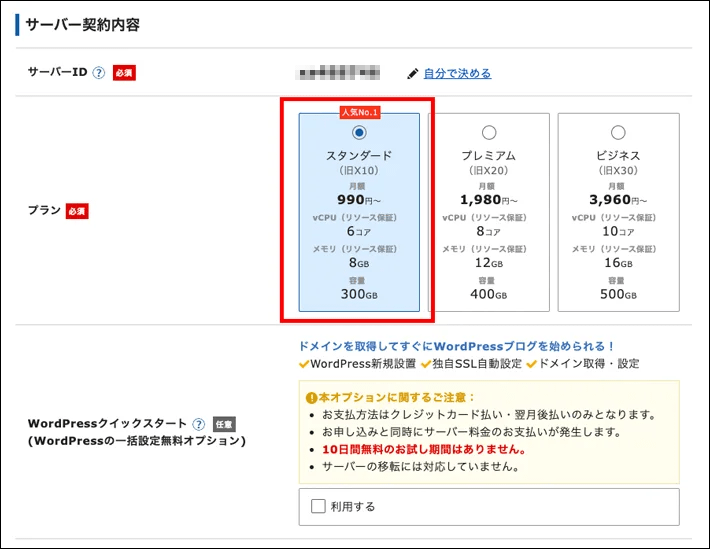Screen dimensions: 710x549
Task: Select the プレミアム plan radio button
Action: click(489, 133)
